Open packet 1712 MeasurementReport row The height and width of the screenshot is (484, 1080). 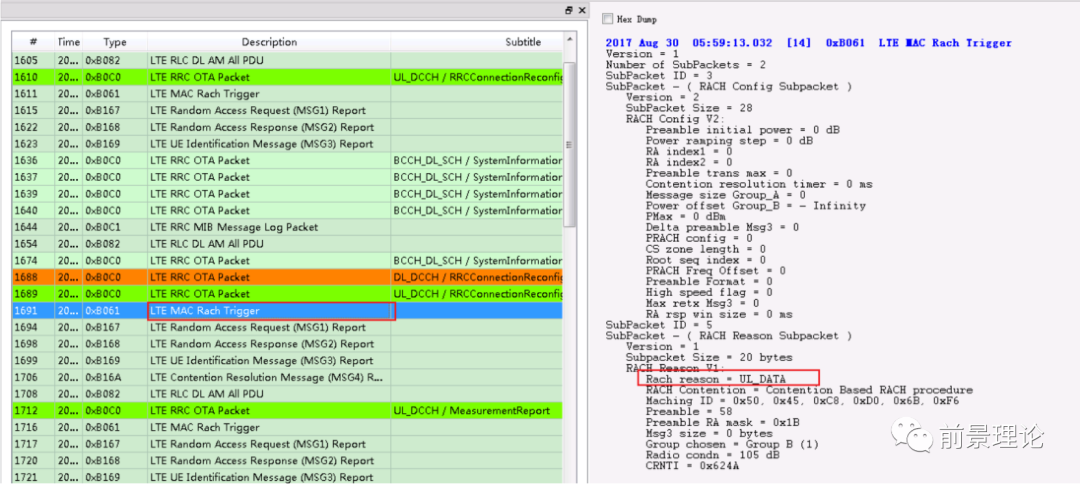click(x=270, y=411)
